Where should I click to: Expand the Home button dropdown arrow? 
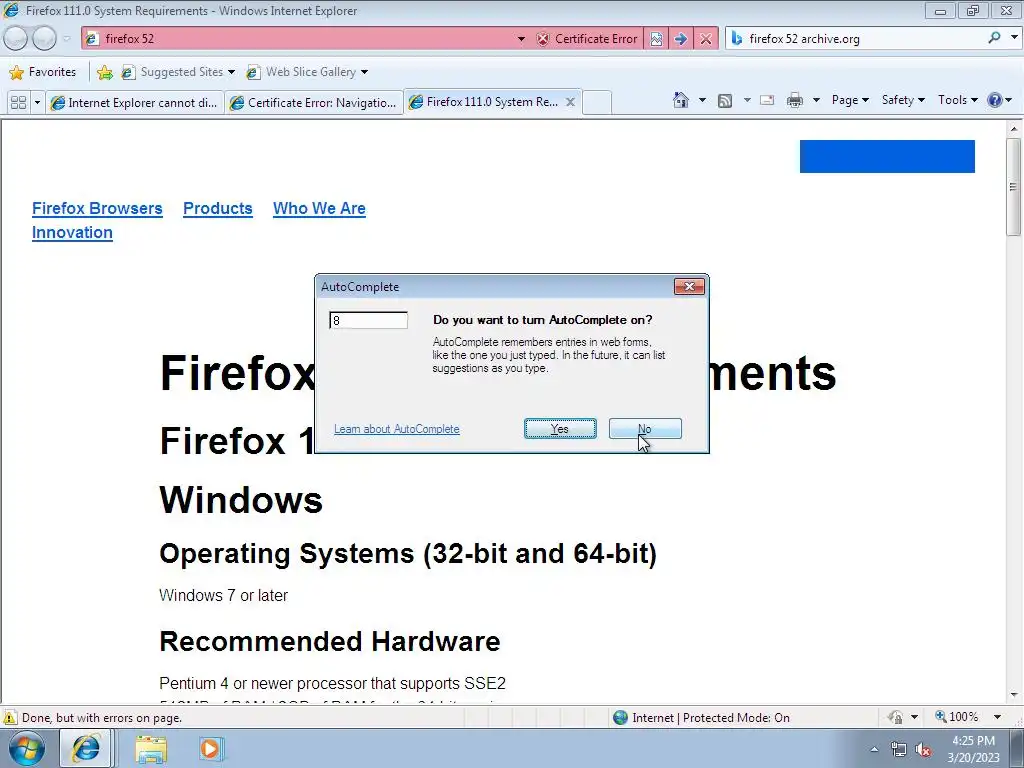(702, 100)
